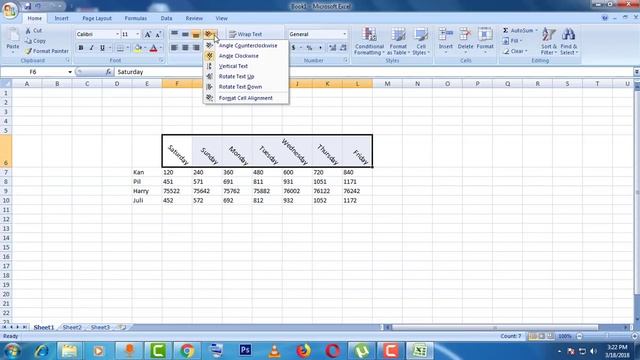Switch to Sheet2 tab
This screenshot has width=640, height=360.
[72, 327]
